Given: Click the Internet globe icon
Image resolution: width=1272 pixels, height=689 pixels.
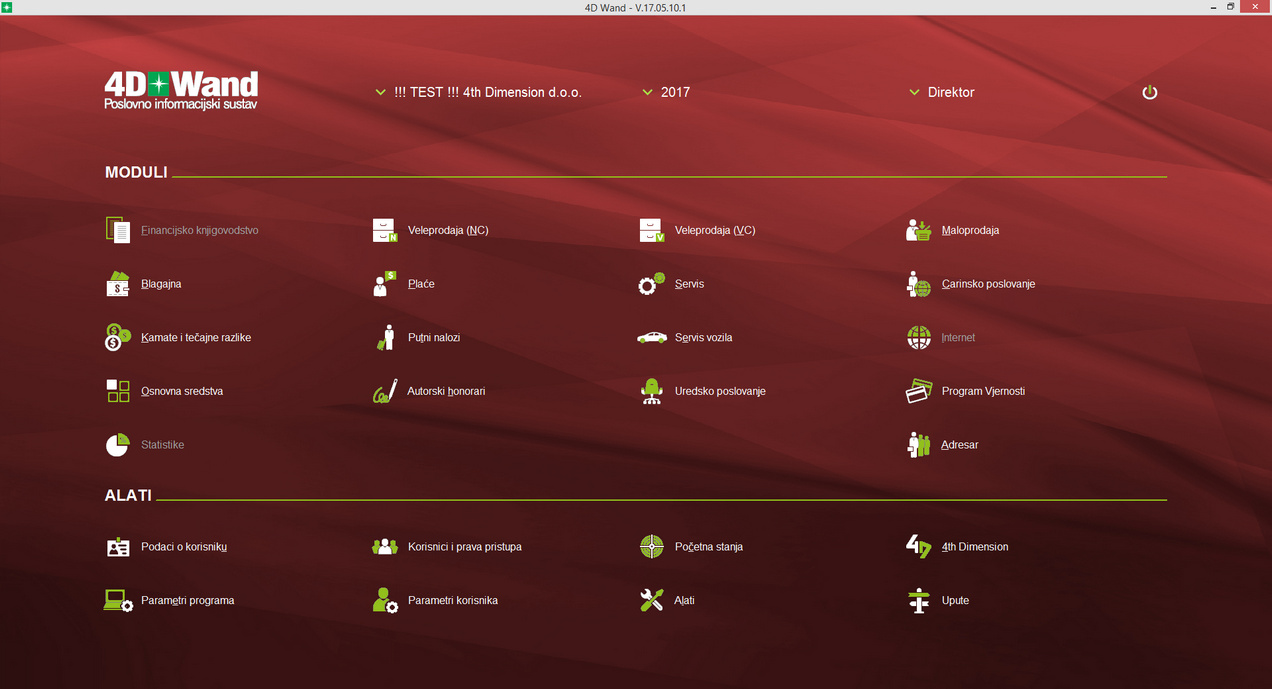Looking at the screenshot, I should (919, 337).
